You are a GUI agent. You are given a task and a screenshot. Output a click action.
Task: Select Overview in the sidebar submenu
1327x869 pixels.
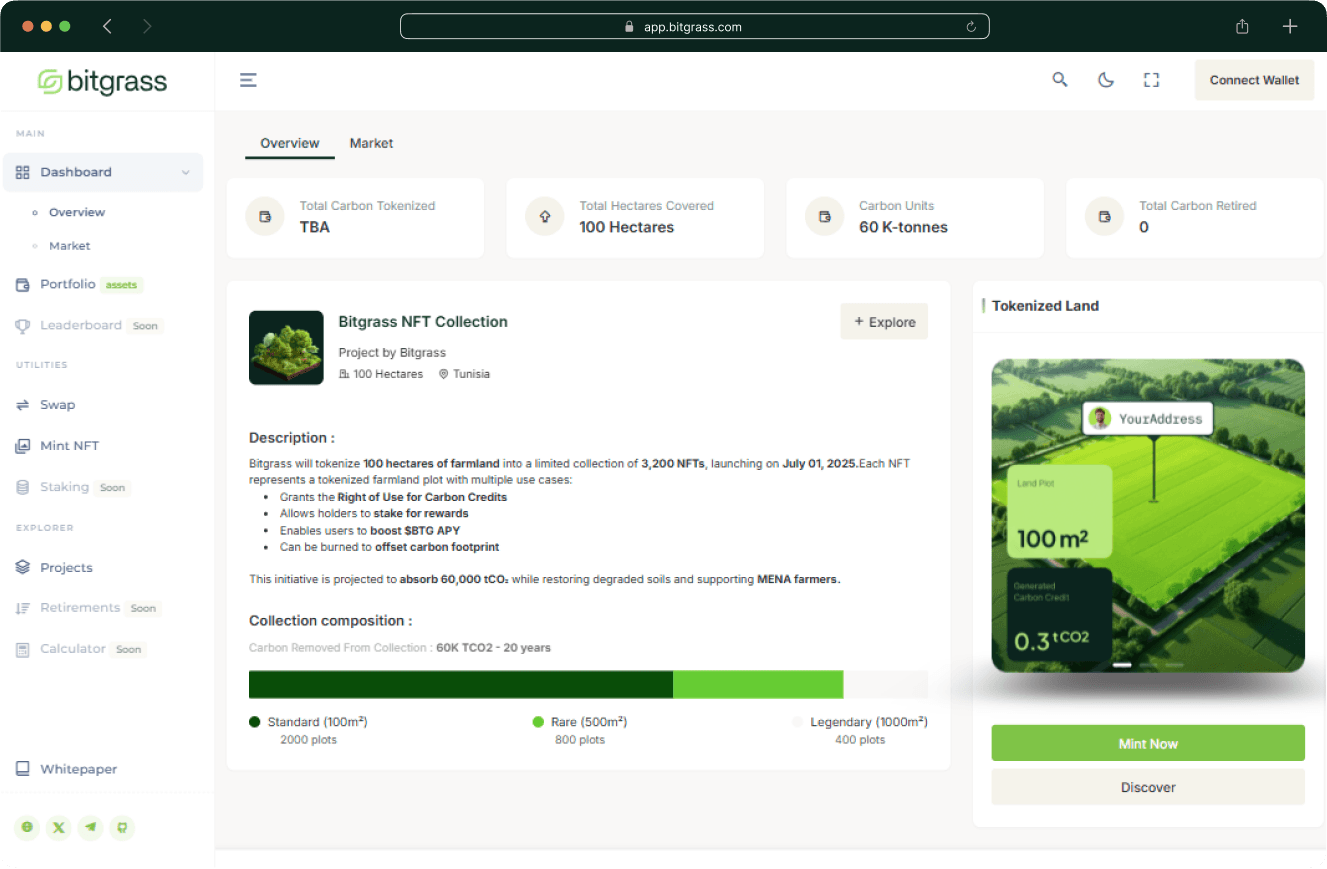pos(77,212)
